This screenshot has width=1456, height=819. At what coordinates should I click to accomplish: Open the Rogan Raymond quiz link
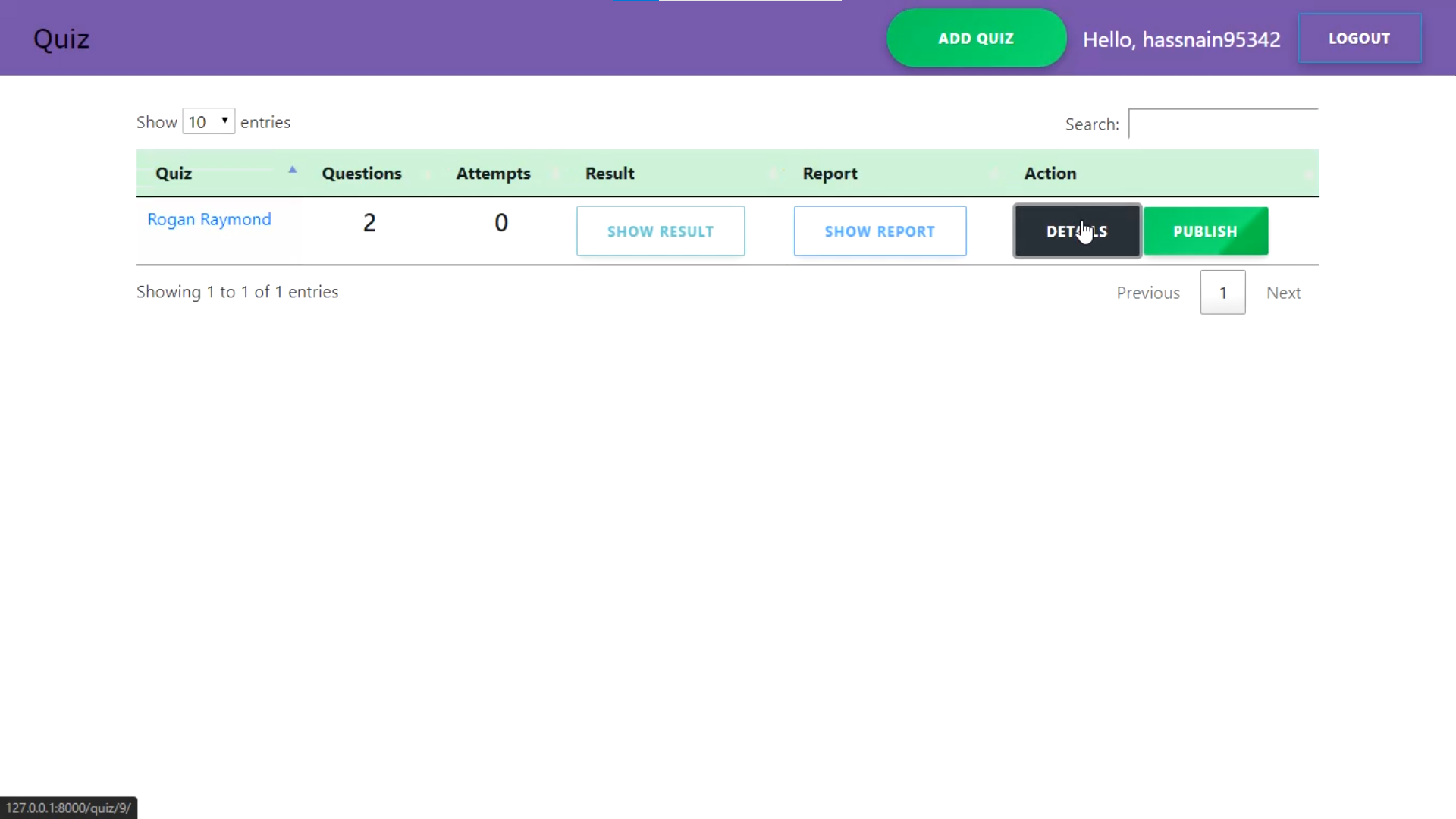tap(209, 220)
